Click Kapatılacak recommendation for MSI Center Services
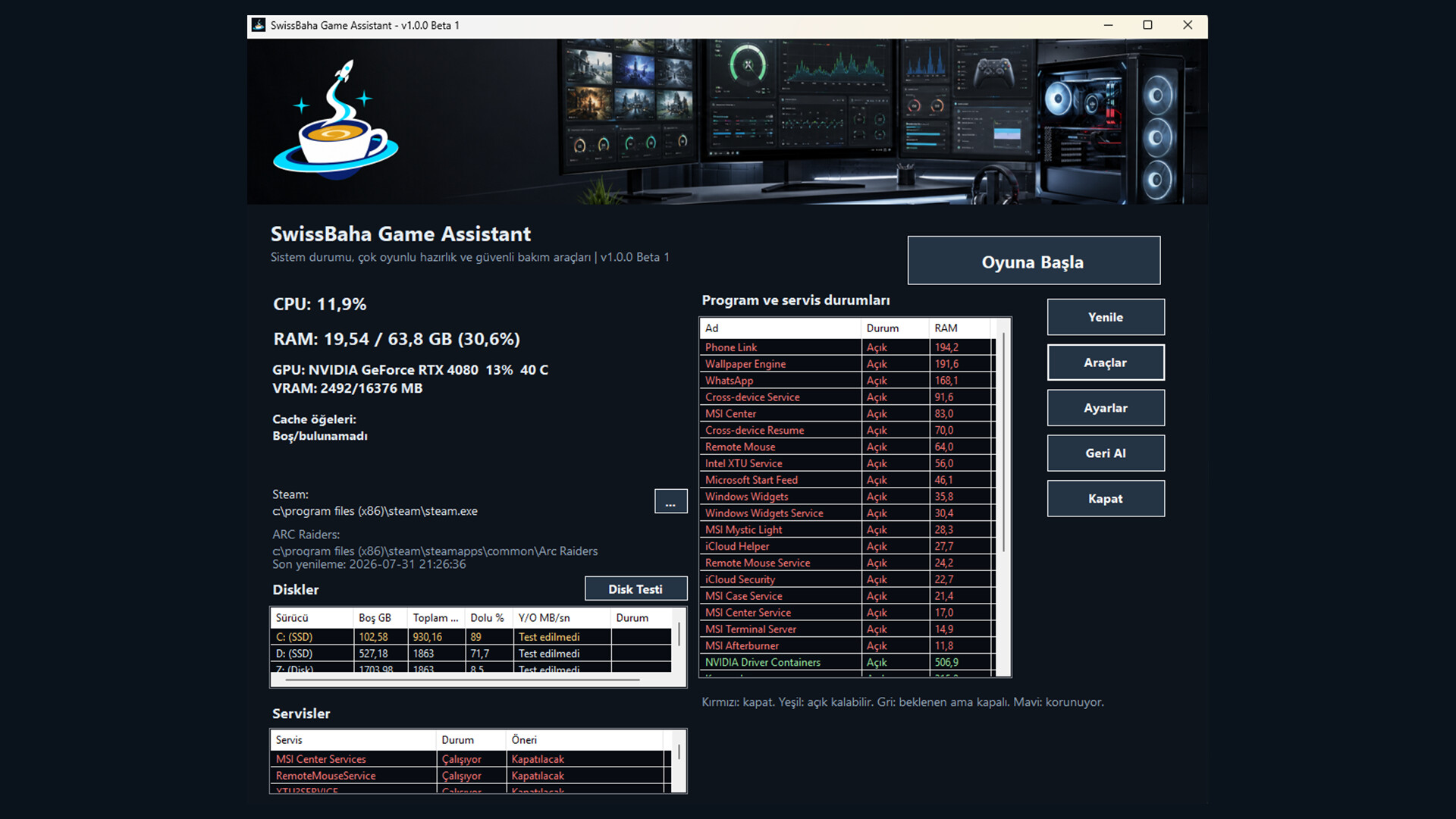Image resolution: width=1456 pixels, height=819 pixels. pos(538,759)
